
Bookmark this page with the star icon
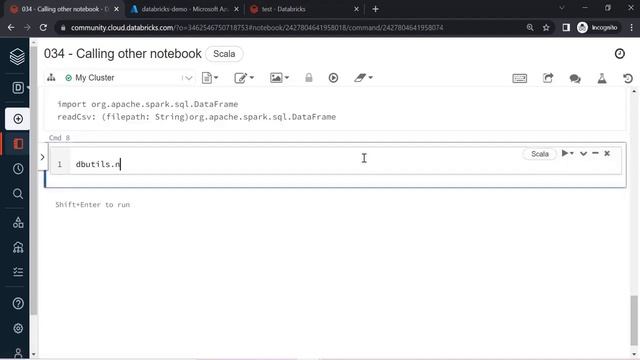tap(546, 28)
